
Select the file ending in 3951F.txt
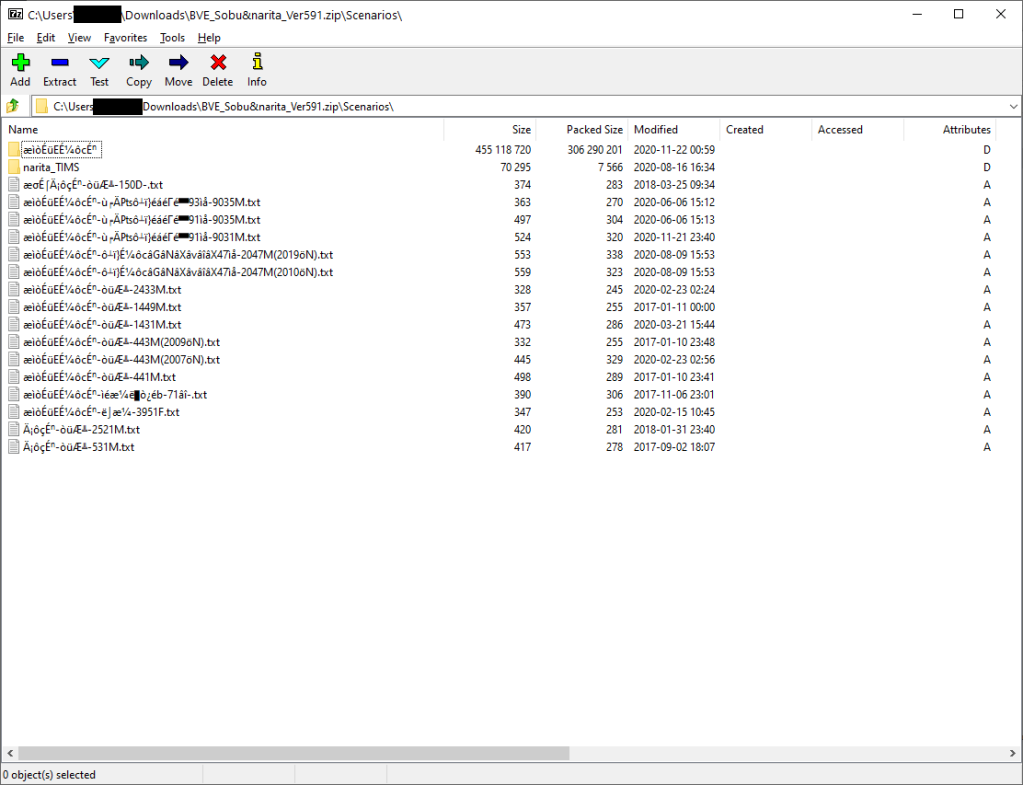click(x=101, y=411)
